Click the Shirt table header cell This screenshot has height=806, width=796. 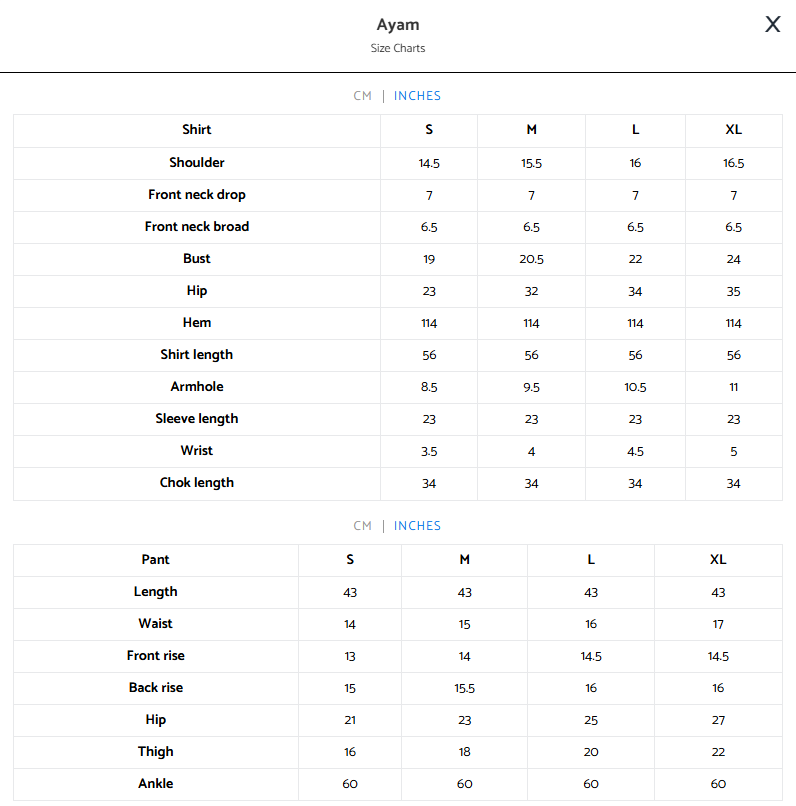click(x=197, y=130)
